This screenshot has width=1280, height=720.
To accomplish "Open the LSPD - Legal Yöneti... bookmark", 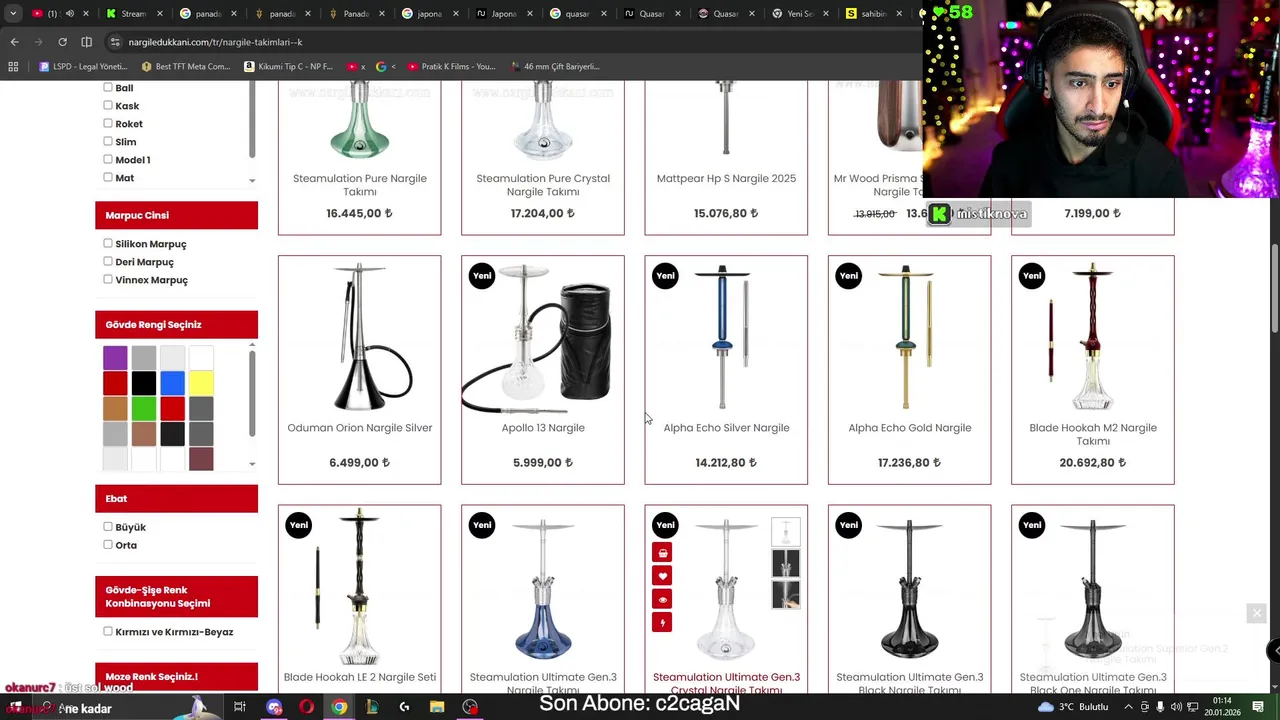I will tap(84, 66).
